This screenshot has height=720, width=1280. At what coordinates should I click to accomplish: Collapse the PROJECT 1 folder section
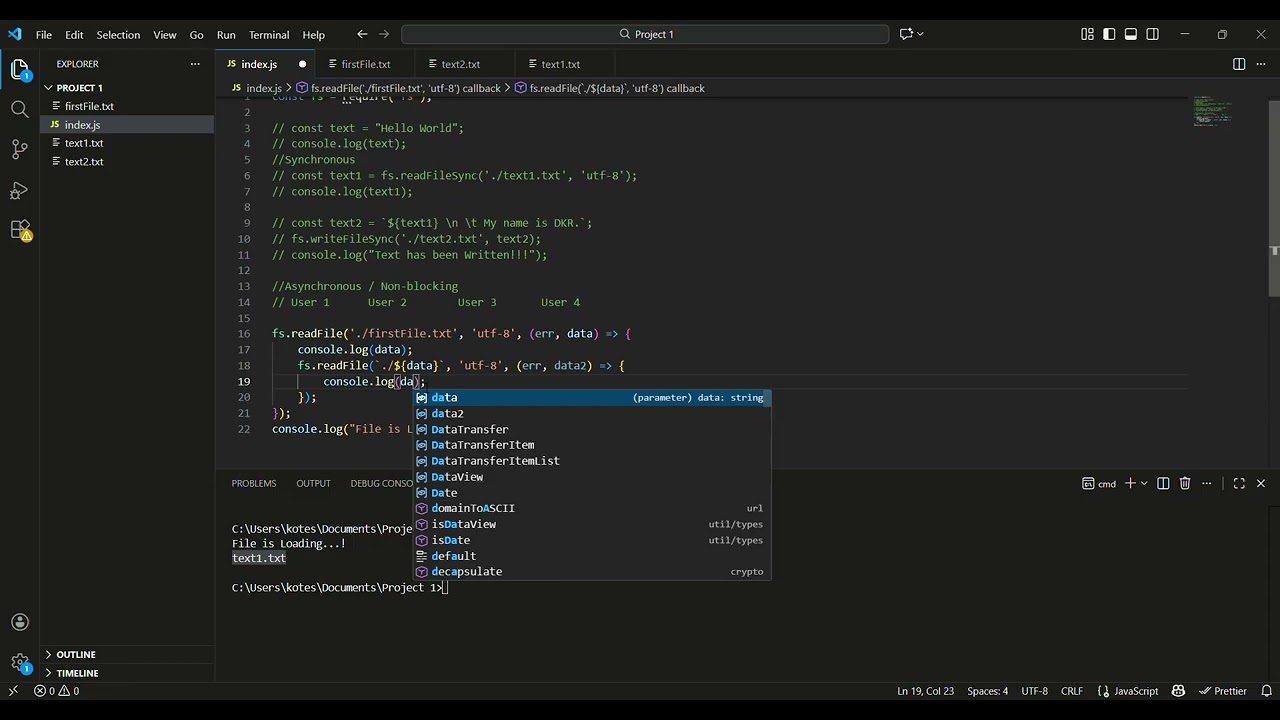point(127,88)
